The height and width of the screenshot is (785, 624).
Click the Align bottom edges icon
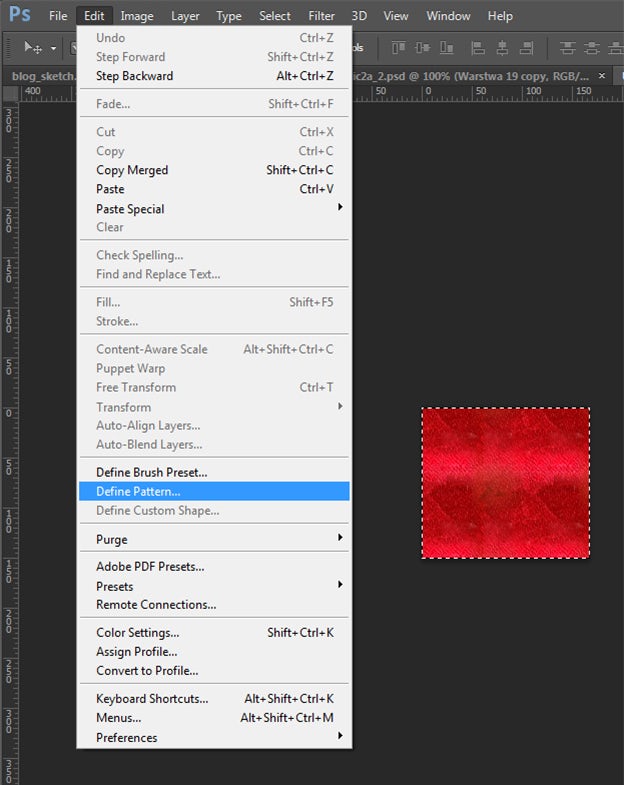click(445, 48)
